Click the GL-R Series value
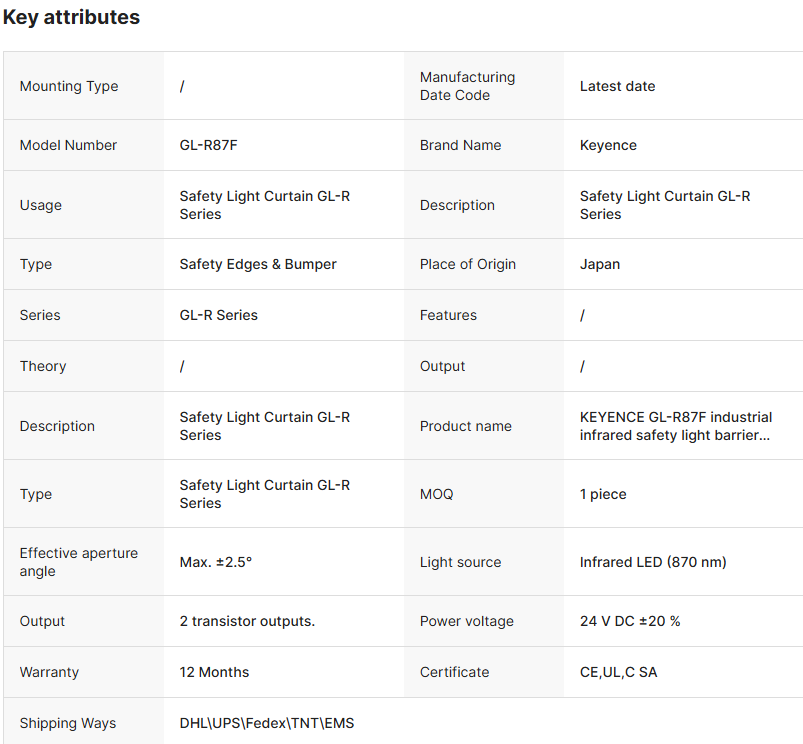This screenshot has height=744, width=803. tap(218, 315)
